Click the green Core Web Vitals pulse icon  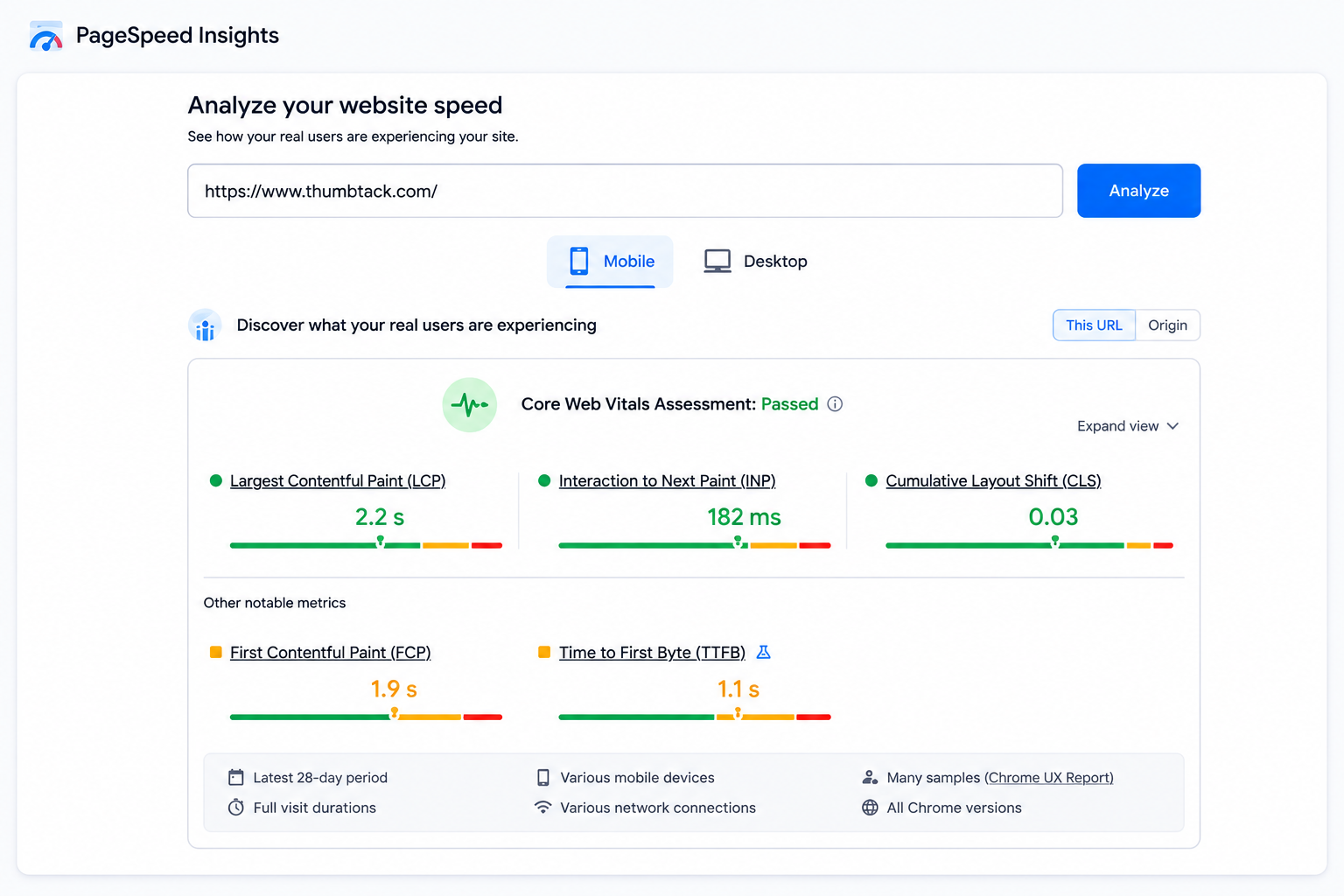pyautogui.click(x=470, y=405)
